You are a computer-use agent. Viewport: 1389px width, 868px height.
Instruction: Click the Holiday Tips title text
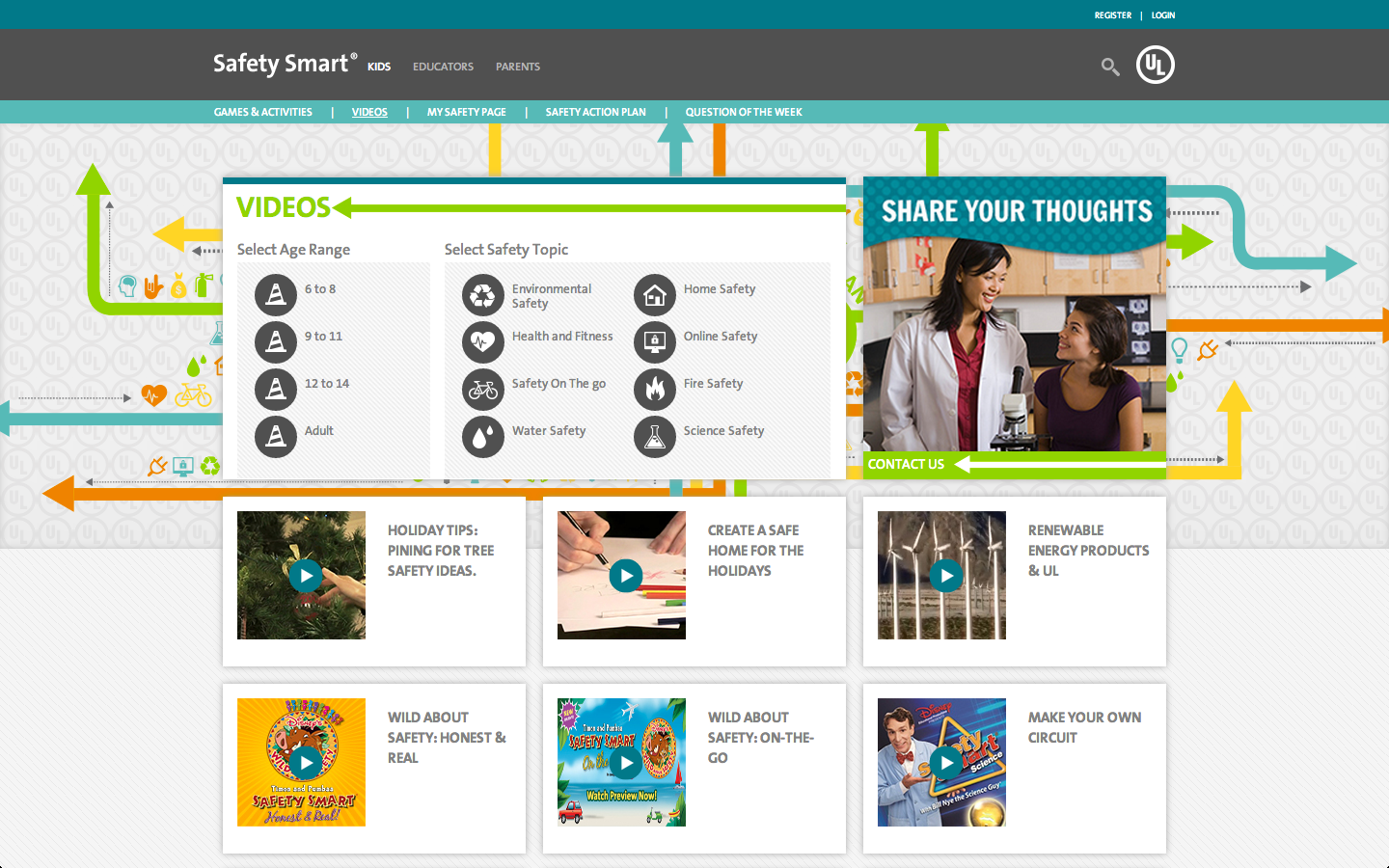pos(441,551)
